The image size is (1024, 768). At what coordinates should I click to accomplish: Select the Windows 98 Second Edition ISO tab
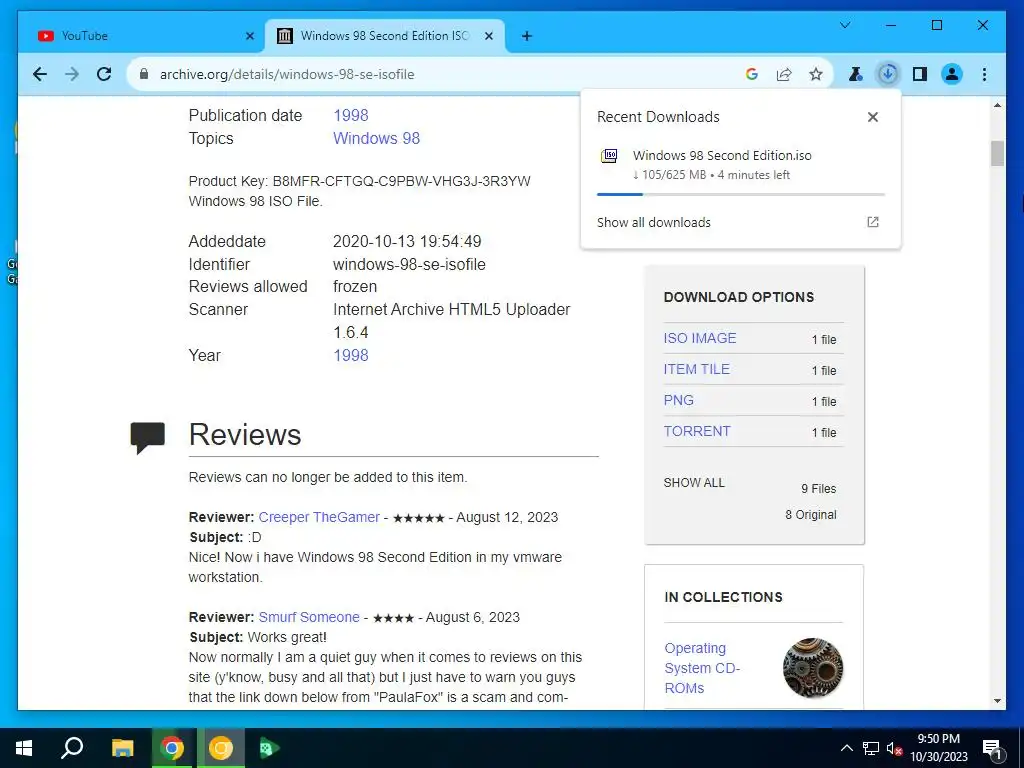coord(384,36)
